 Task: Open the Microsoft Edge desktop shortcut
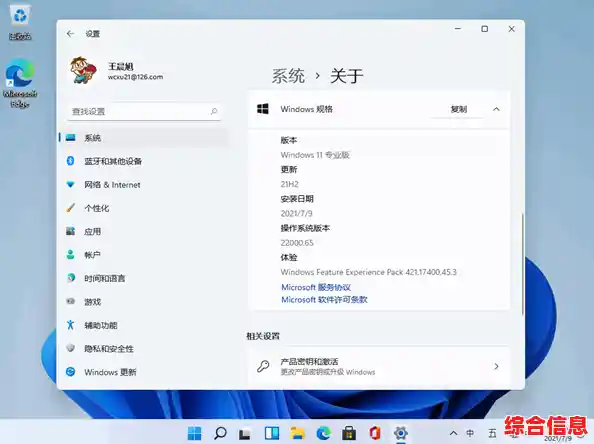pos(20,83)
